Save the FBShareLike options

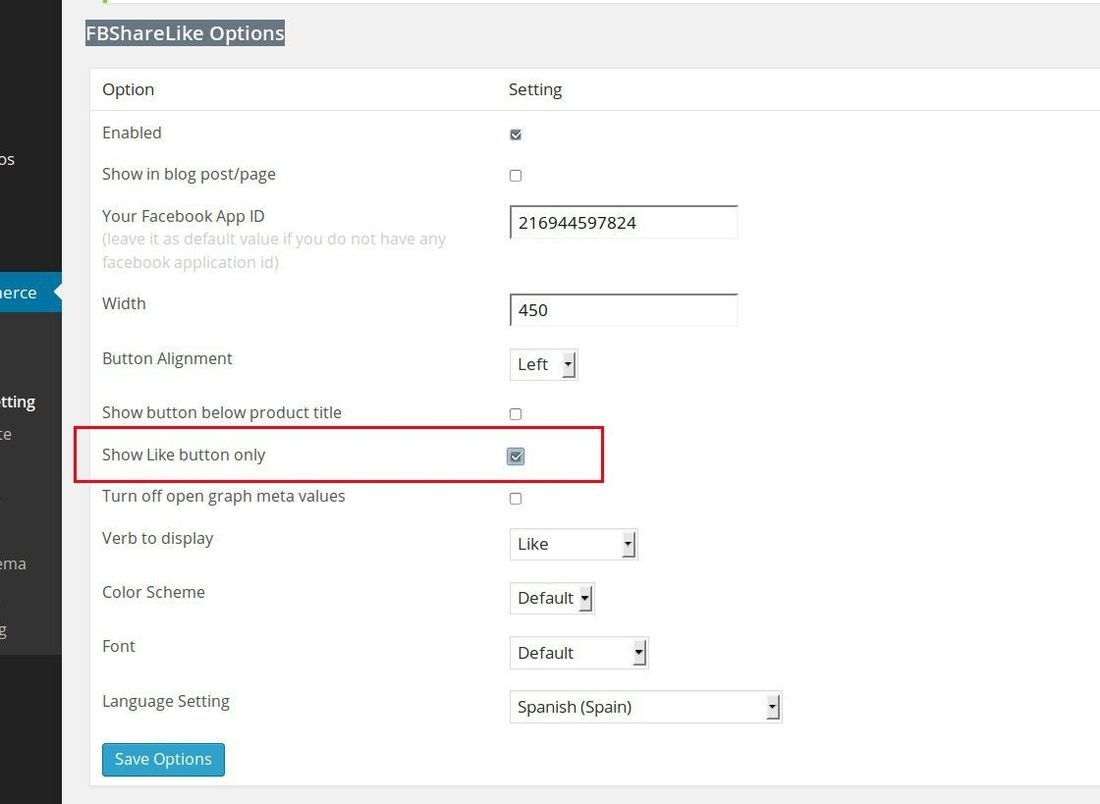(163, 760)
